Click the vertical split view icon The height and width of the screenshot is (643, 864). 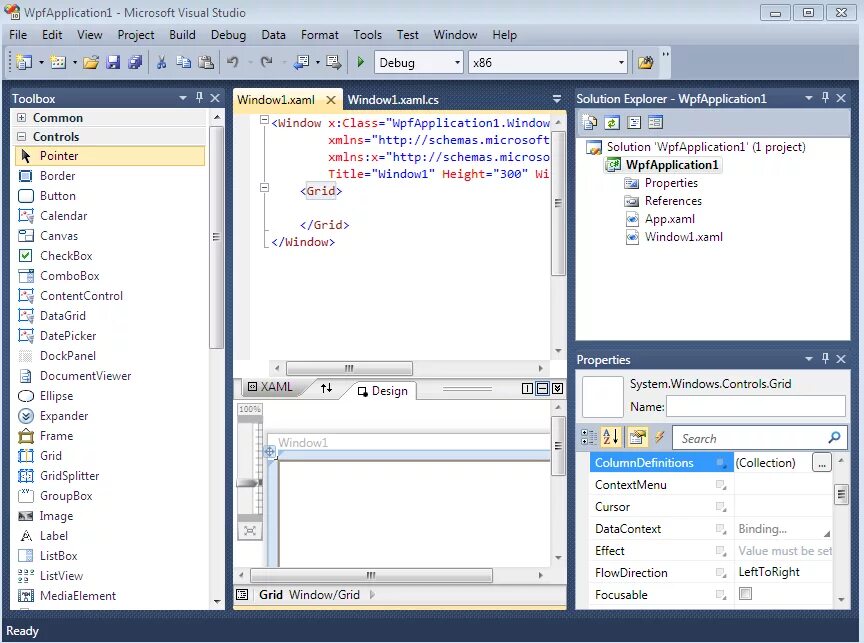[527, 388]
